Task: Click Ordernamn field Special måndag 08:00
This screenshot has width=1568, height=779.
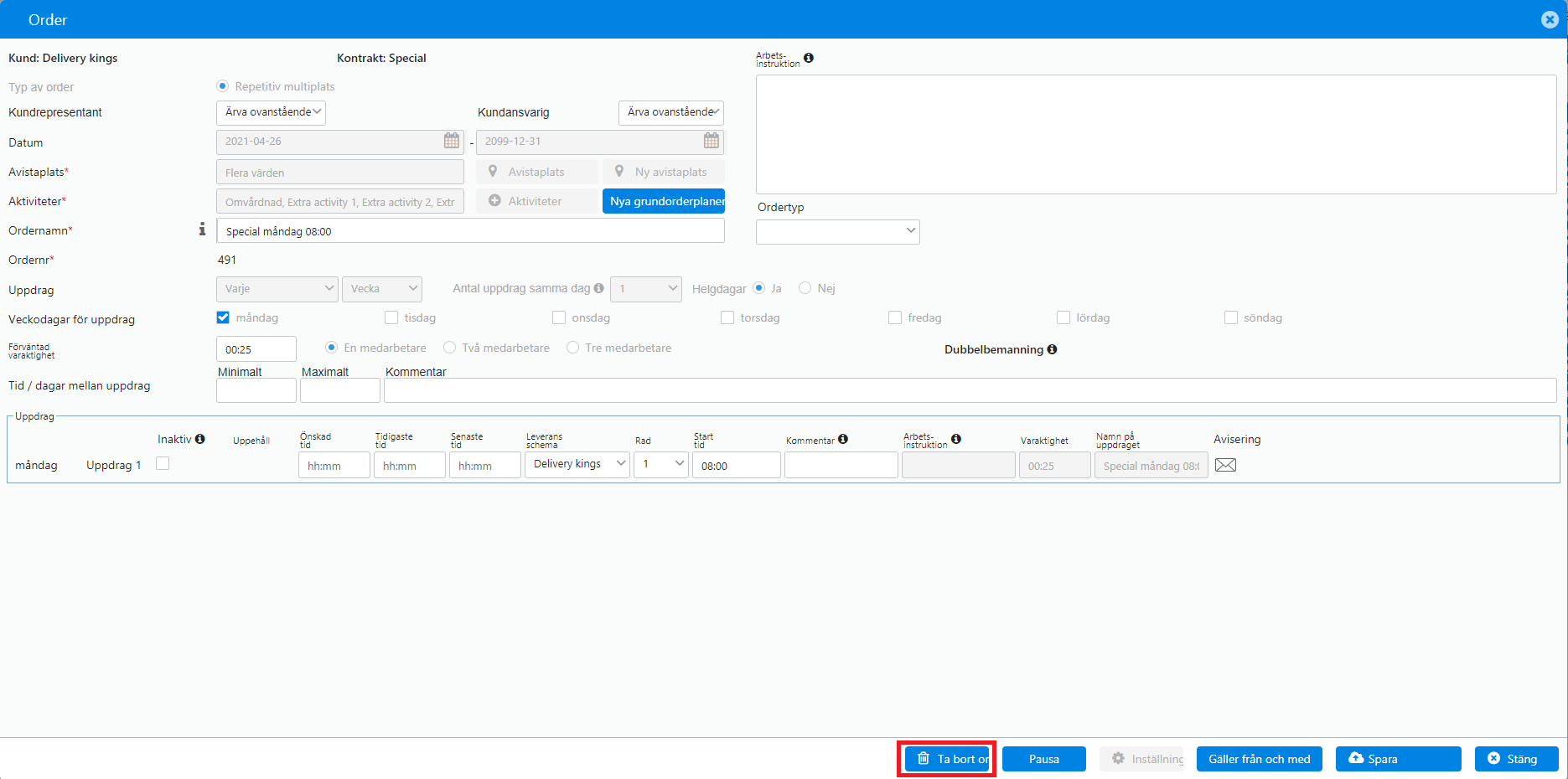Action: pos(471,231)
